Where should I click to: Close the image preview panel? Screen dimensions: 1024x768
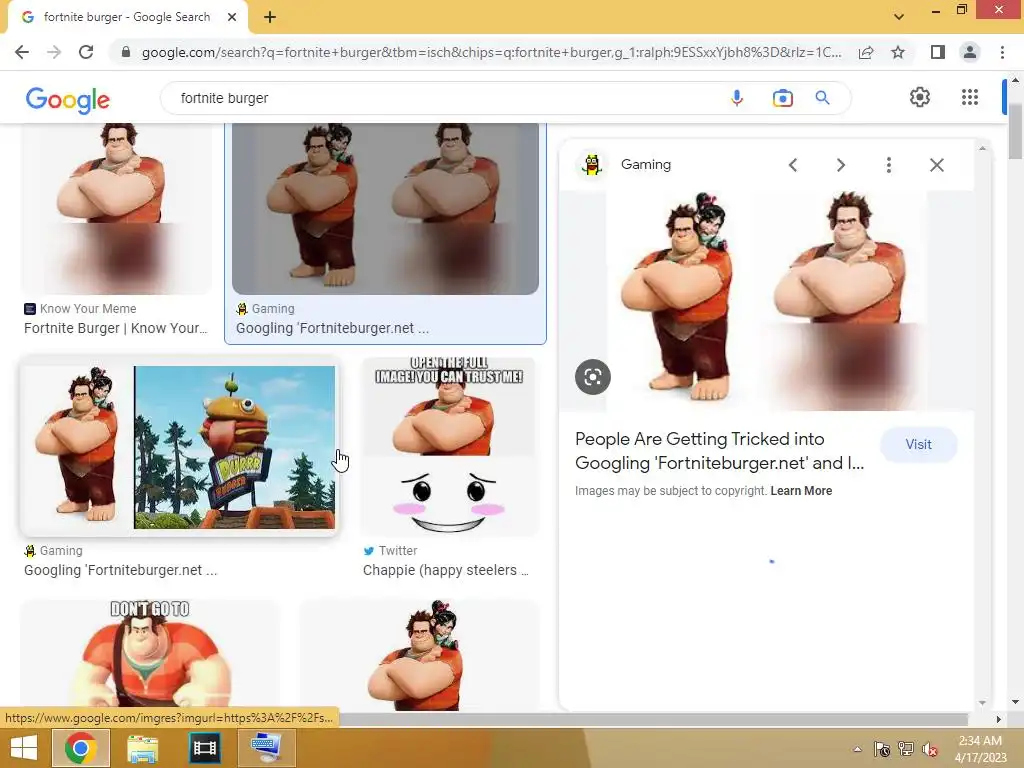point(936,165)
